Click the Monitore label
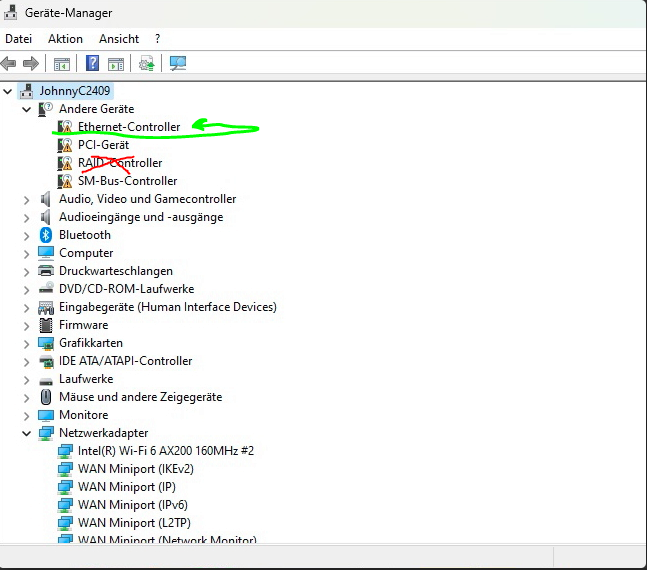647x570 pixels. tap(84, 415)
